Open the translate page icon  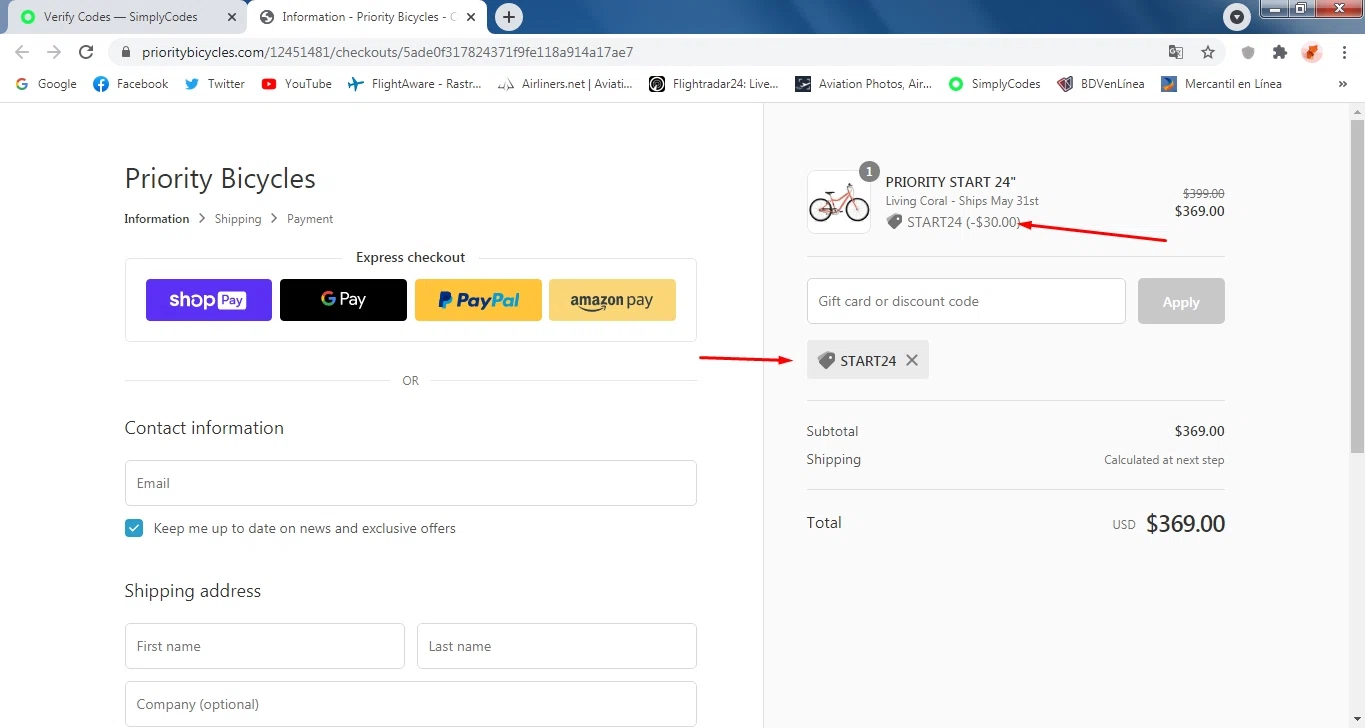coord(1176,52)
